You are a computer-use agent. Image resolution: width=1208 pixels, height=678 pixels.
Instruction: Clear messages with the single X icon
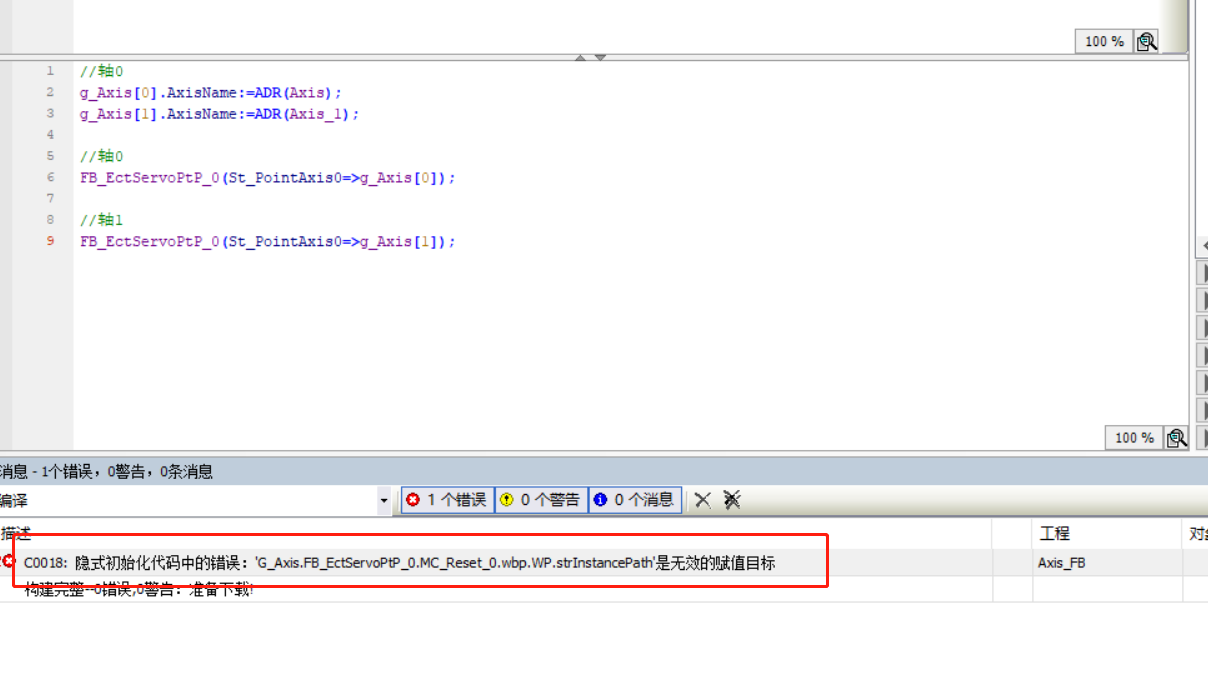click(703, 500)
